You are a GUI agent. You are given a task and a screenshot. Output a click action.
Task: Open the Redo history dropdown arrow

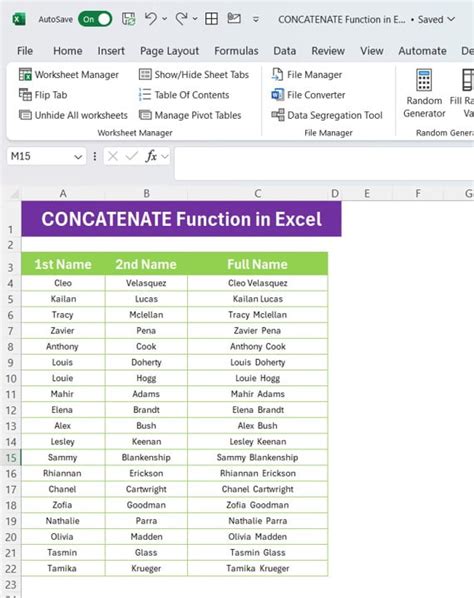(195, 19)
